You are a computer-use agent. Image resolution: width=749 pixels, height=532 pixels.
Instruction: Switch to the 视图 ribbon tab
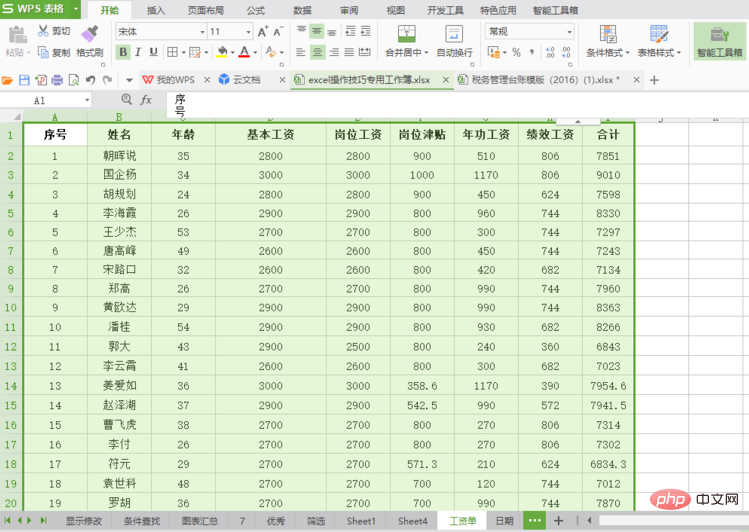396,10
